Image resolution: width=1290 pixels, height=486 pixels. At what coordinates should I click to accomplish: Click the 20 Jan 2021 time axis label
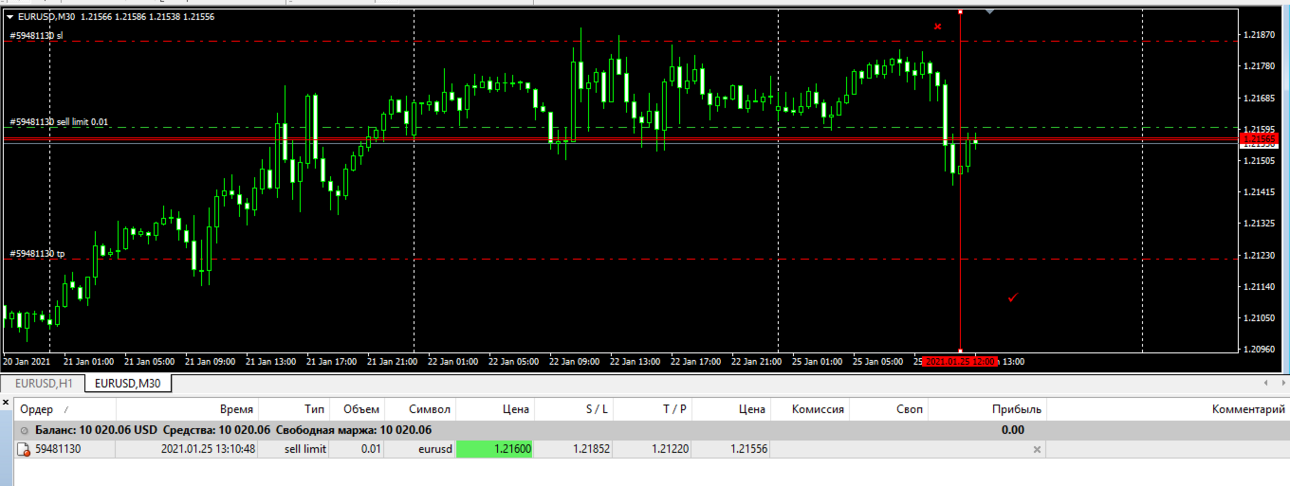[26, 362]
